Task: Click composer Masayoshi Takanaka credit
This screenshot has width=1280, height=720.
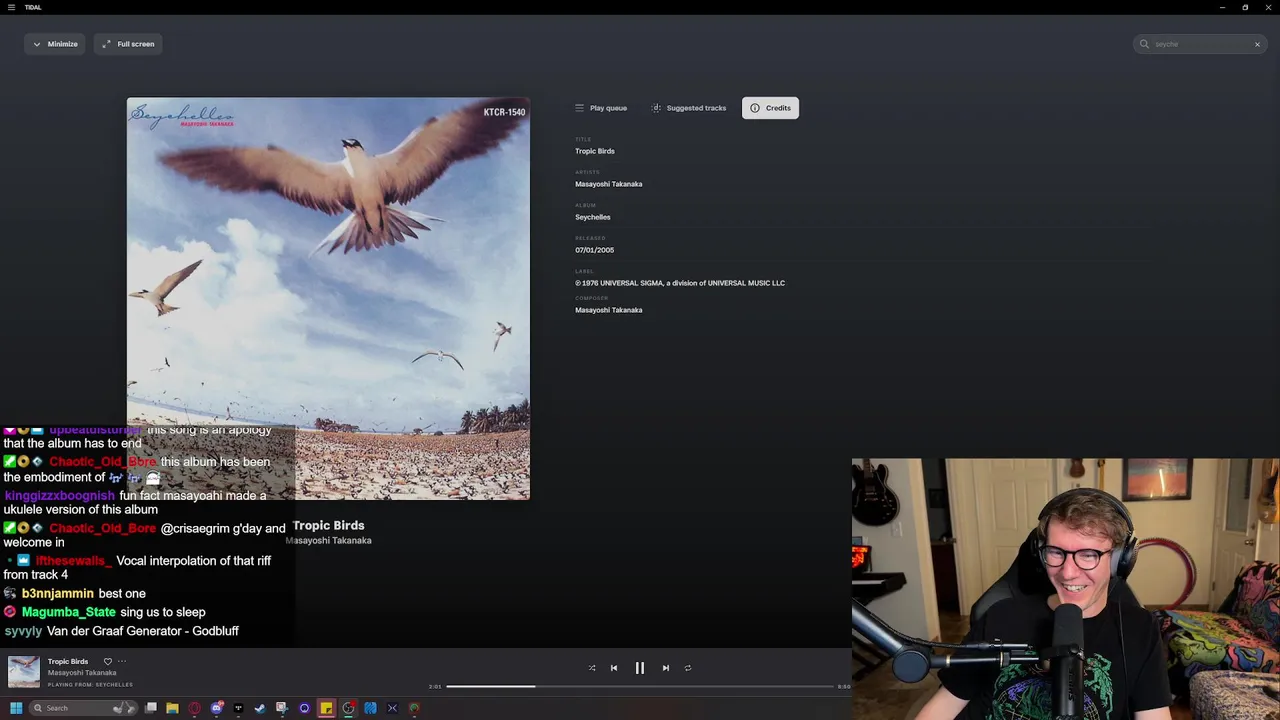Action: click(x=608, y=310)
